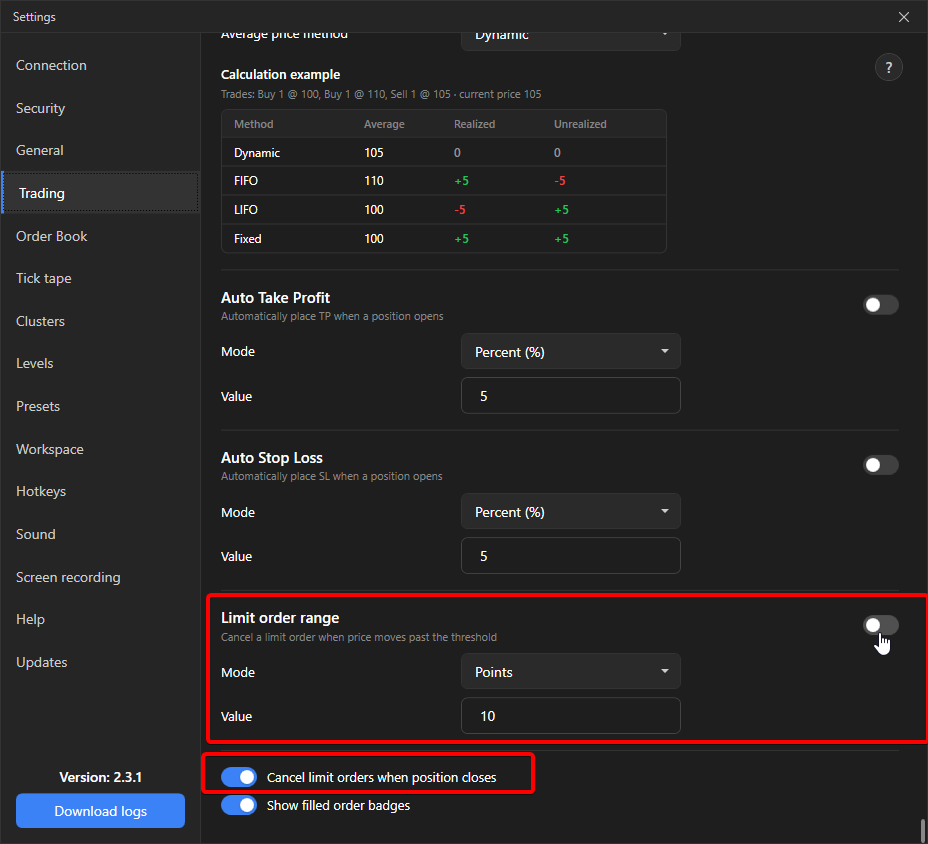The image size is (928, 844).
Task: Click the Unrealized column header
Action: click(x=580, y=124)
